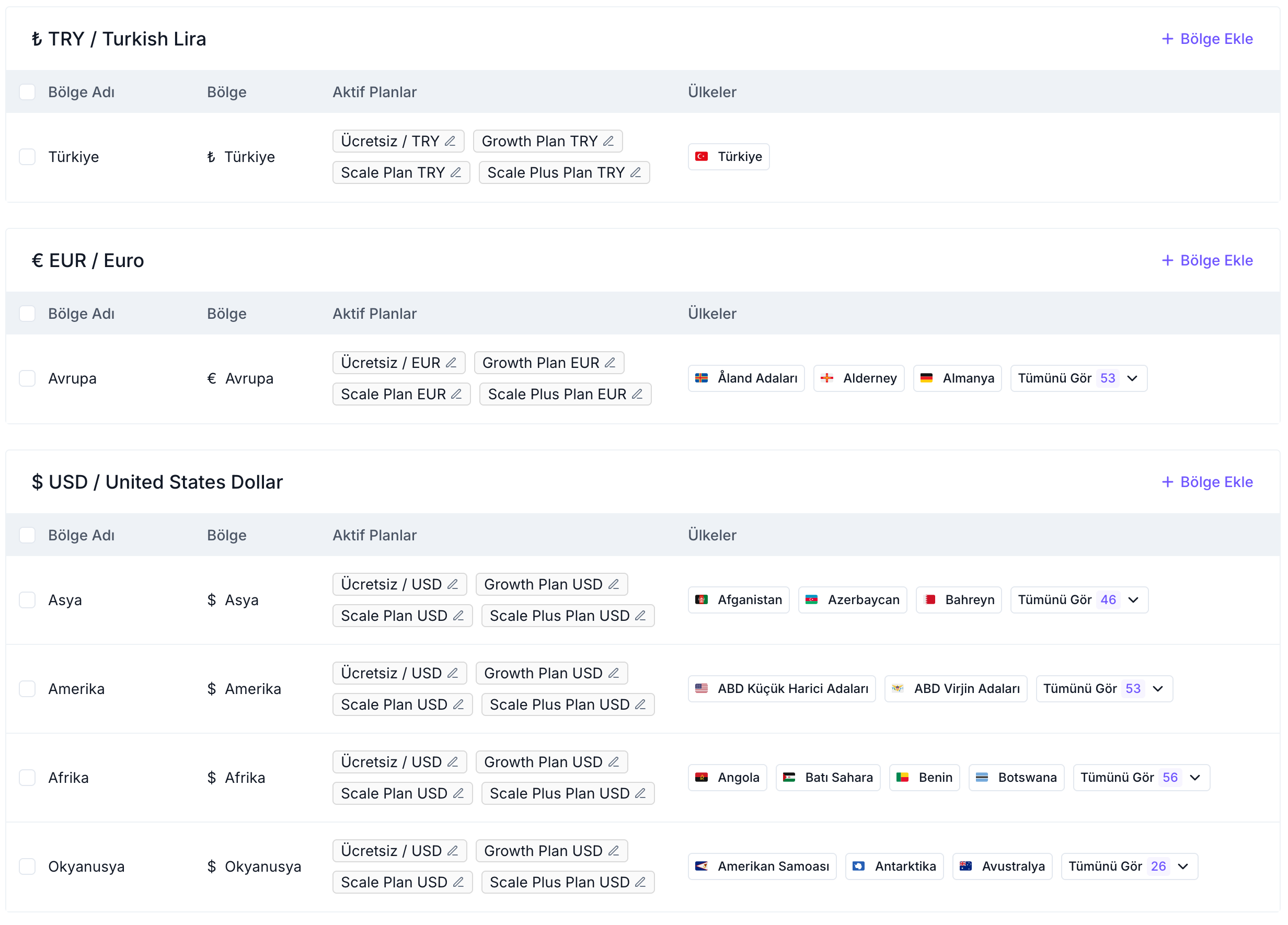Check the Avrupa row checkbox
Viewport: 1288px width, 925px height.
(27, 378)
